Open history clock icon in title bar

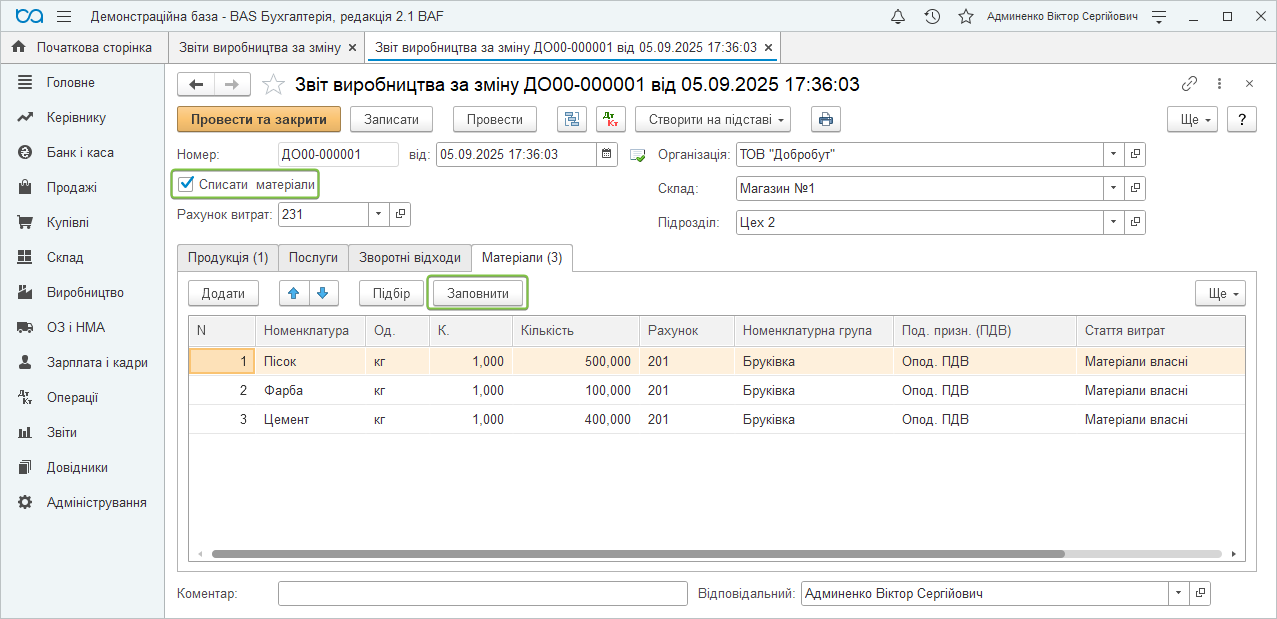[932, 17]
